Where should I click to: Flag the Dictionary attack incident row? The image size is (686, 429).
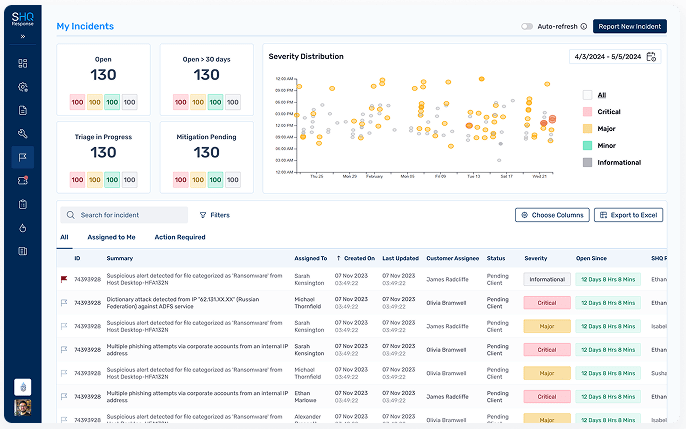click(64, 303)
